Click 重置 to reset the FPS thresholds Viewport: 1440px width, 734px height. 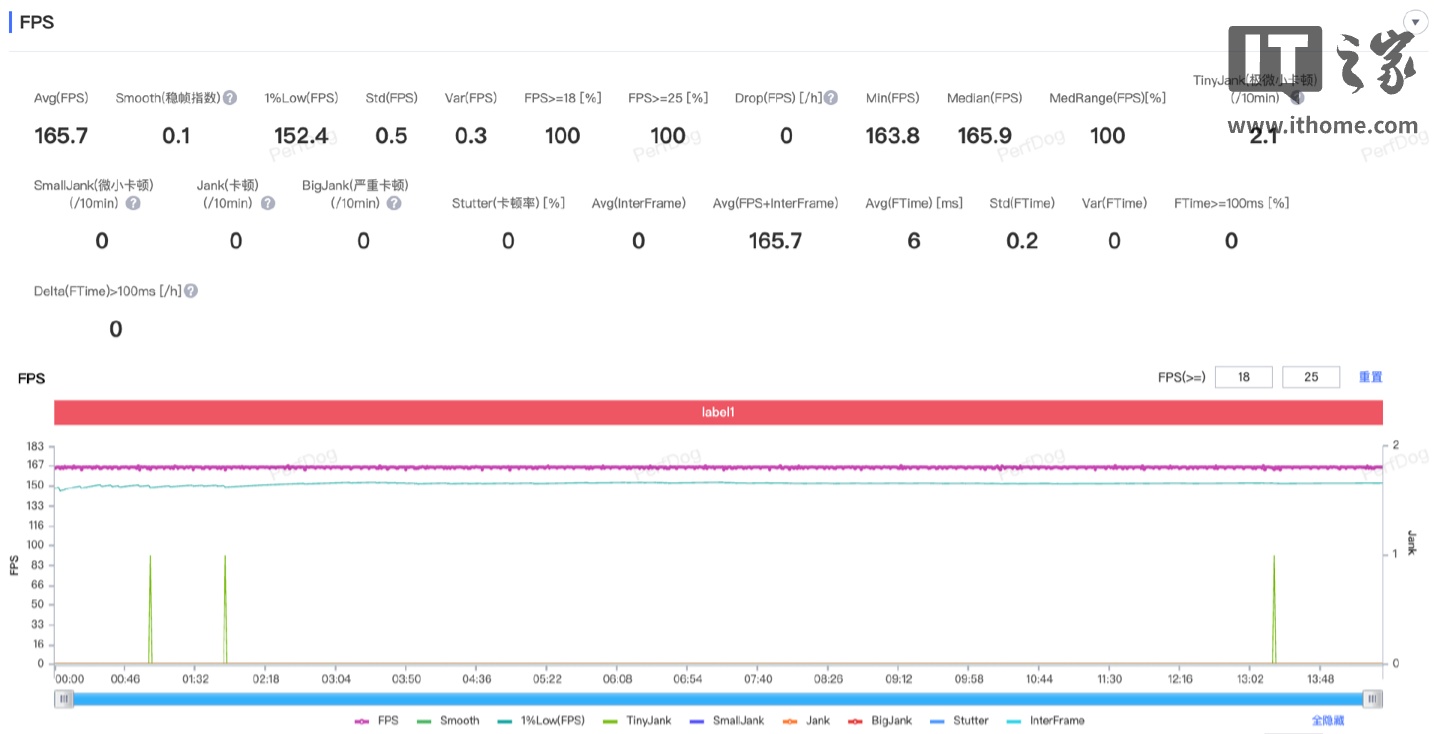pyautogui.click(x=1370, y=377)
